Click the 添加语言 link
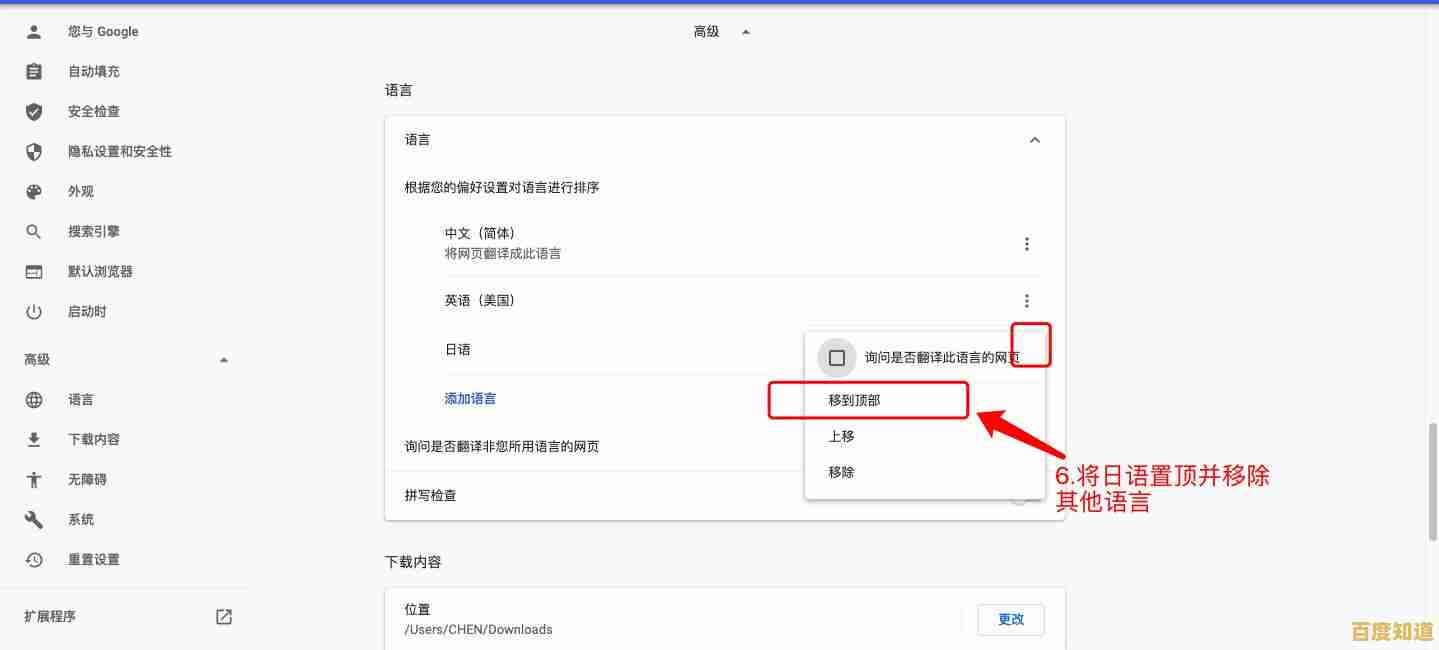This screenshot has height=650, width=1439. click(469, 398)
